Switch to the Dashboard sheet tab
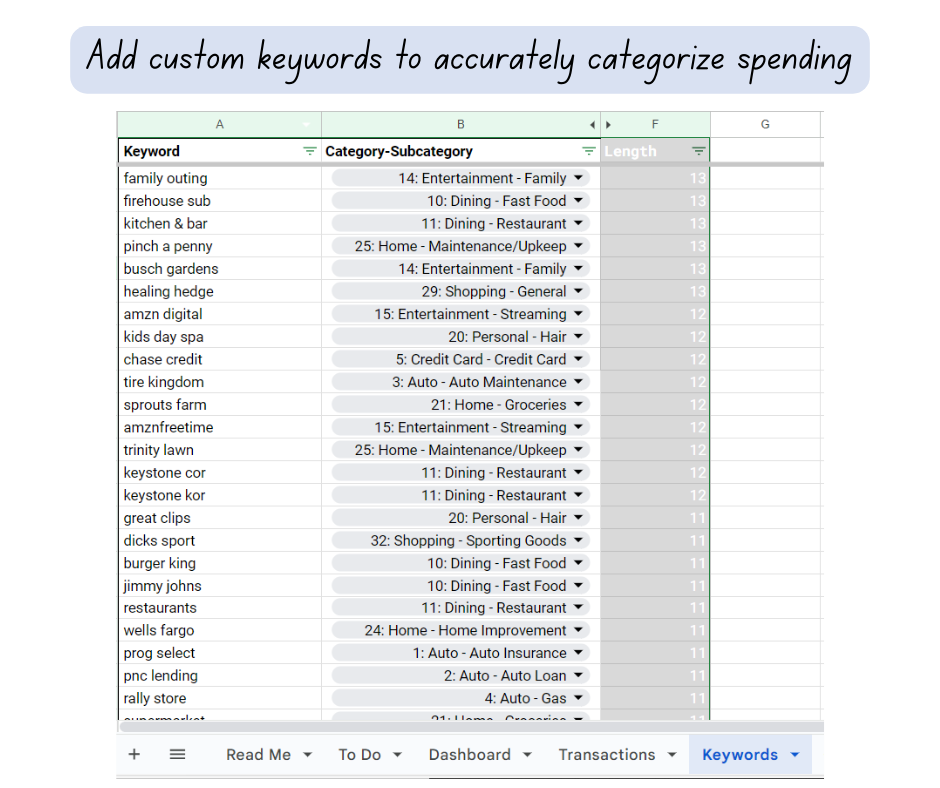940x788 pixels. pos(470,754)
